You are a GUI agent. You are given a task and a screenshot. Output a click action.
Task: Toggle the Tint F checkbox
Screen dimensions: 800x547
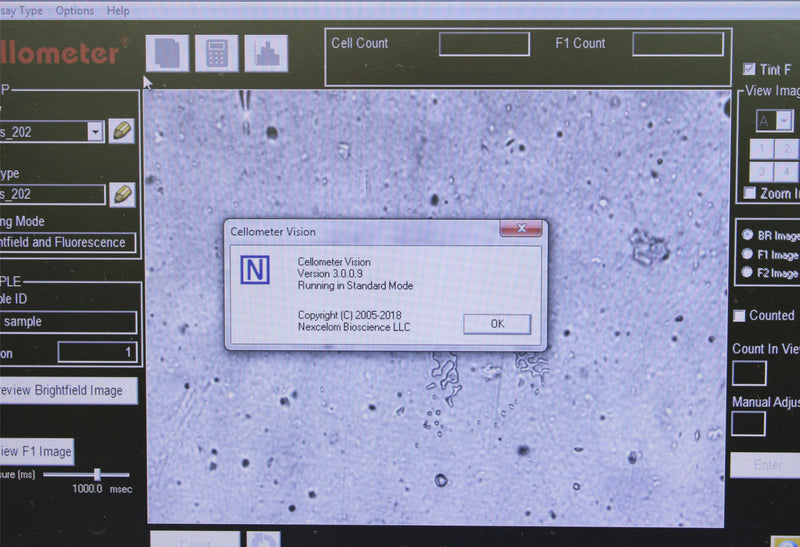coord(749,69)
